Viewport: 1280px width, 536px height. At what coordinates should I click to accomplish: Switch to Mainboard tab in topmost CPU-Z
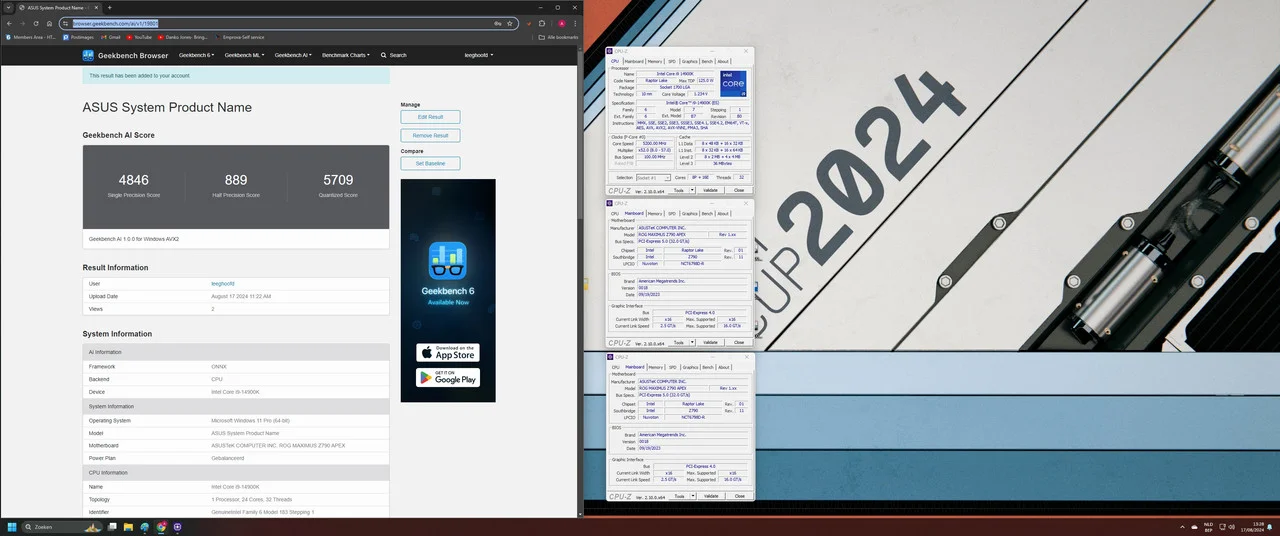click(x=634, y=62)
